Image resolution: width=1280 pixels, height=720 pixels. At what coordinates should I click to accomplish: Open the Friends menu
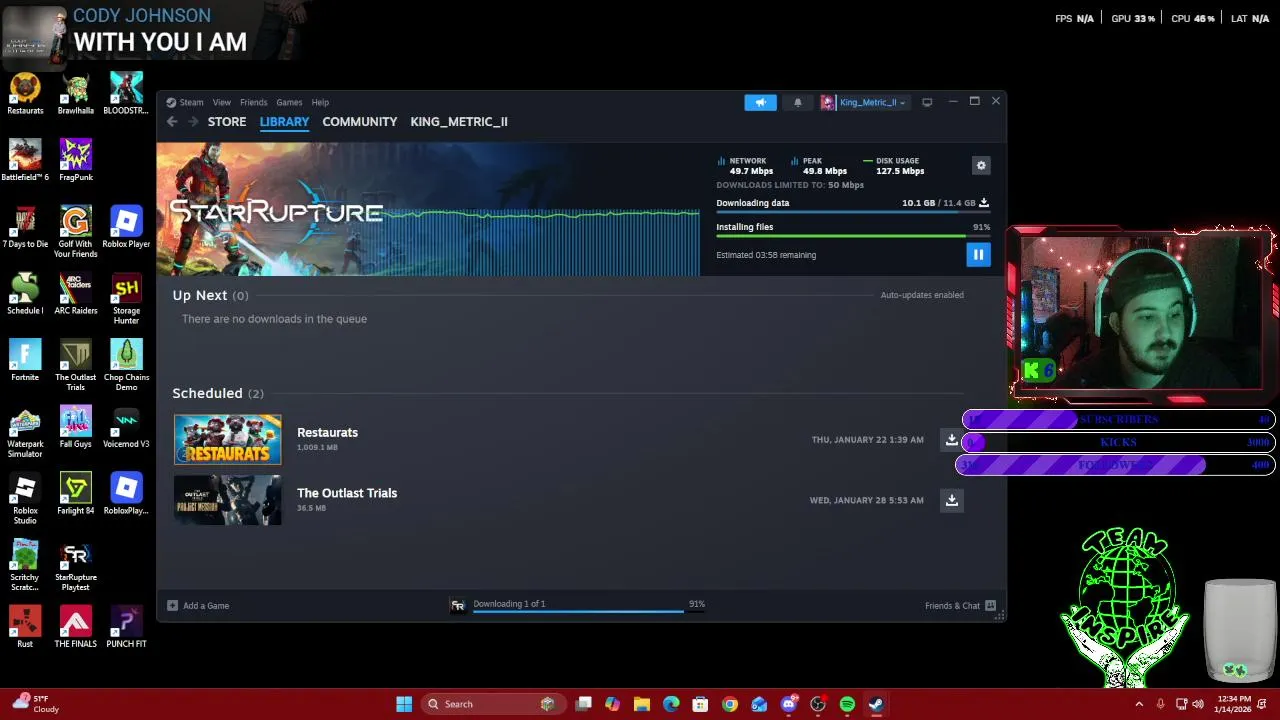(253, 102)
